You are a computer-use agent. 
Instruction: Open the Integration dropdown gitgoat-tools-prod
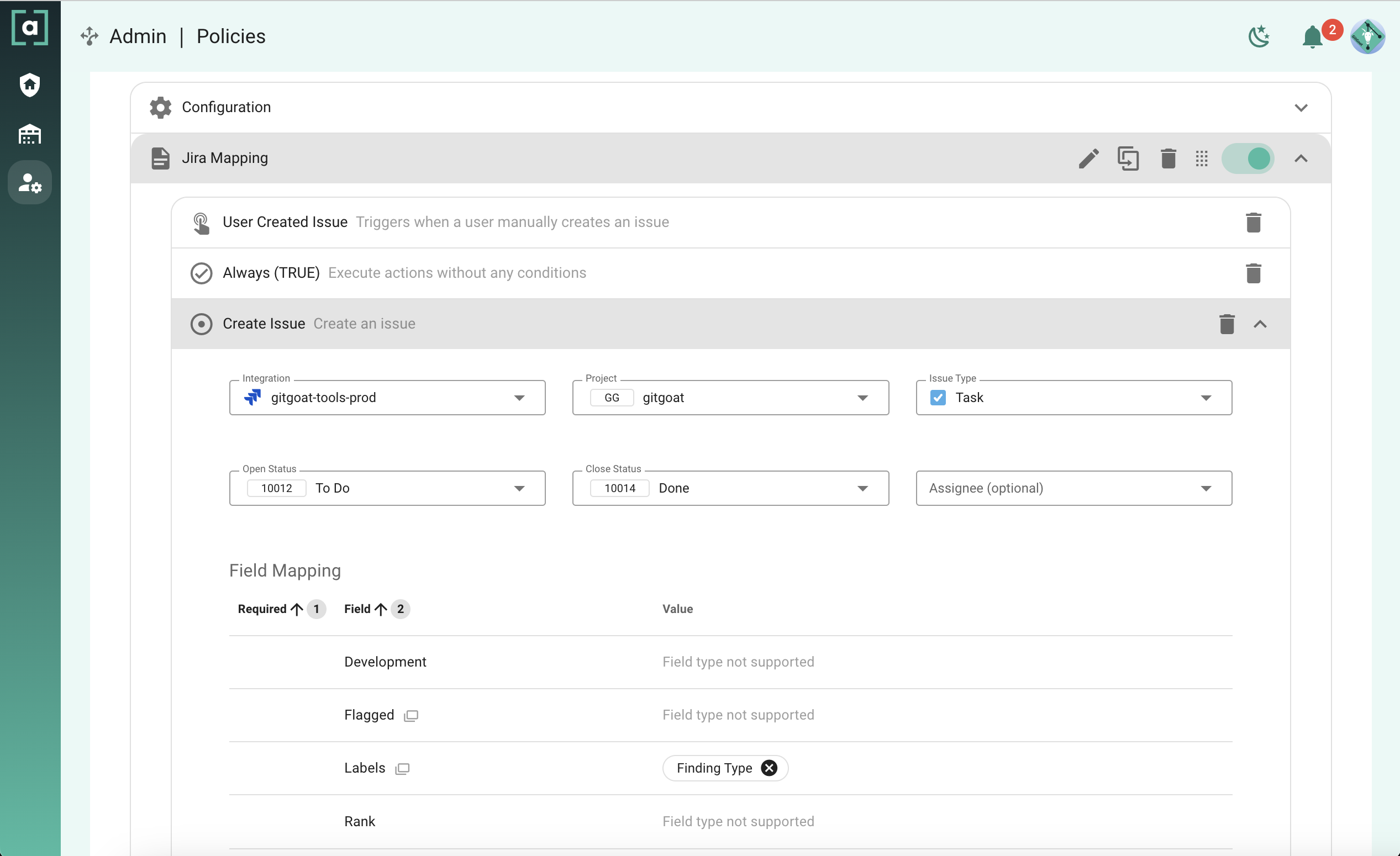click(387, 398)
